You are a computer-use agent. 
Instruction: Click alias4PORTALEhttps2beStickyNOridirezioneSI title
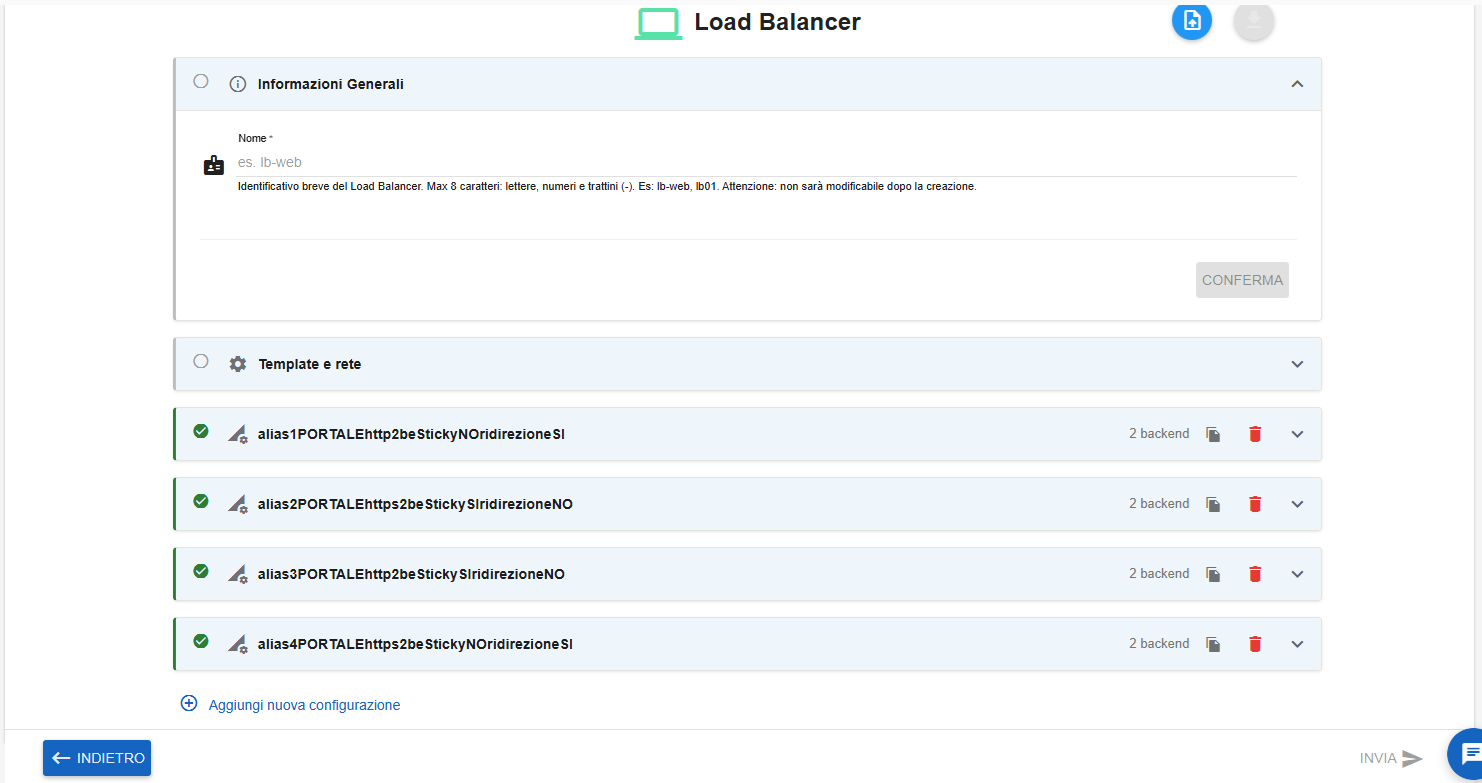(x=415, y=644)
